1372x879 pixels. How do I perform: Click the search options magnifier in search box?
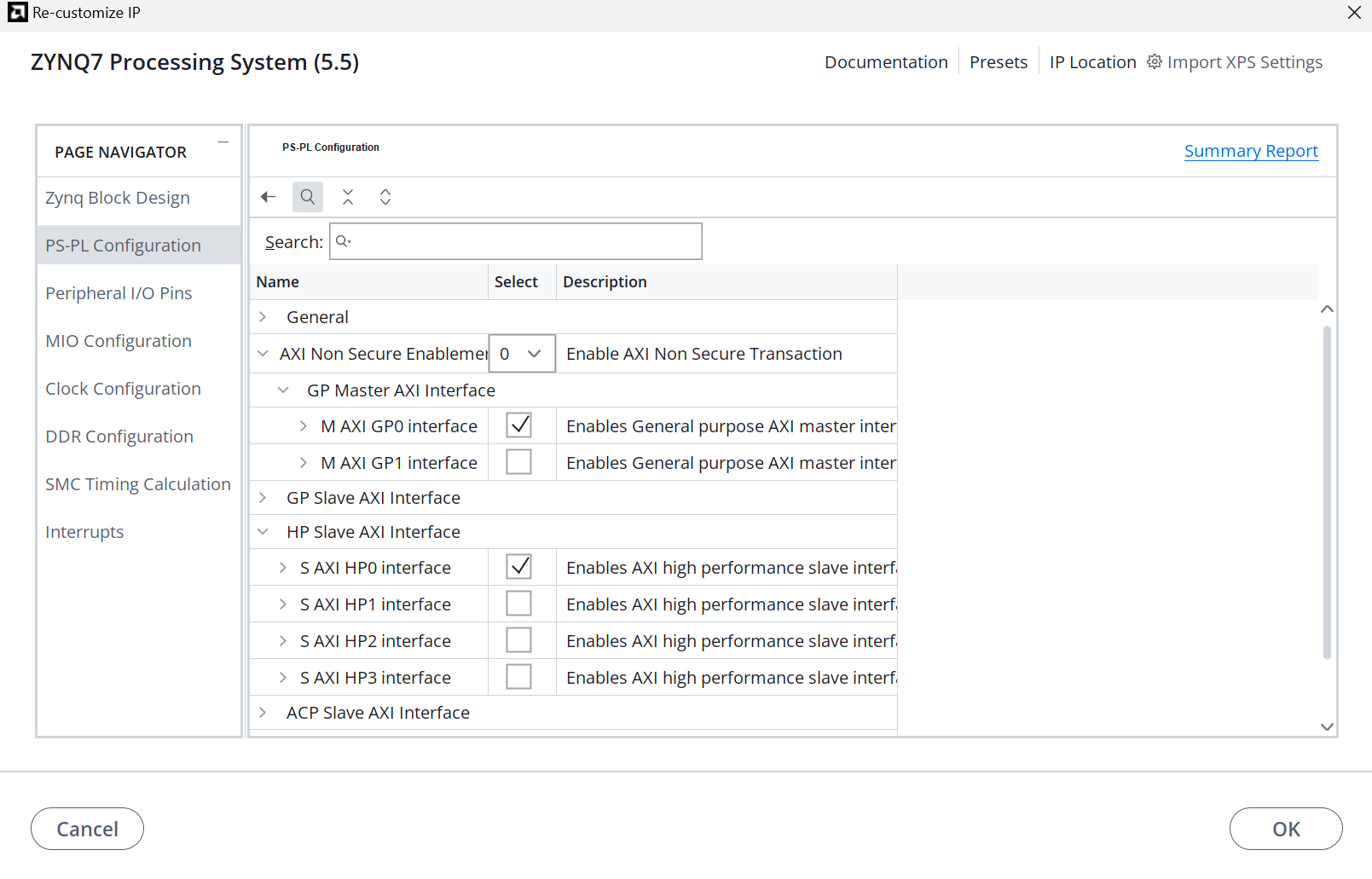pos(344,241)
